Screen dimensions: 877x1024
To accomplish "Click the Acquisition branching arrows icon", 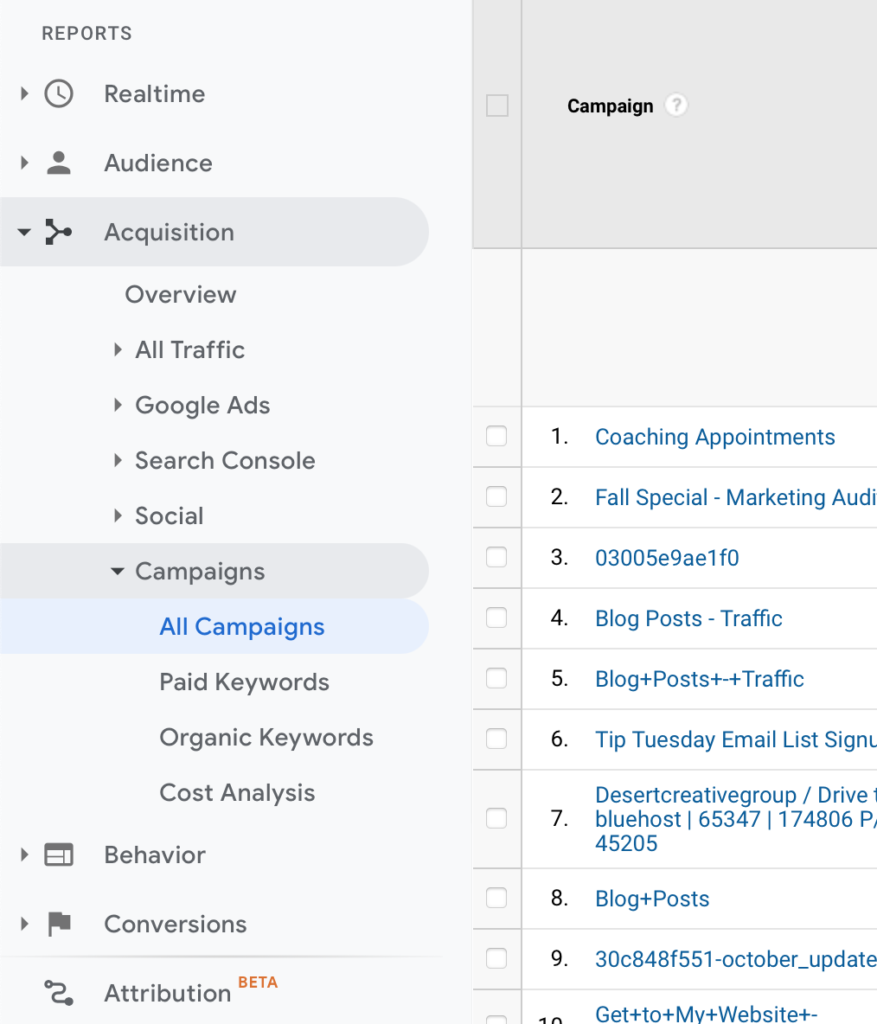I will coord(59,232).
